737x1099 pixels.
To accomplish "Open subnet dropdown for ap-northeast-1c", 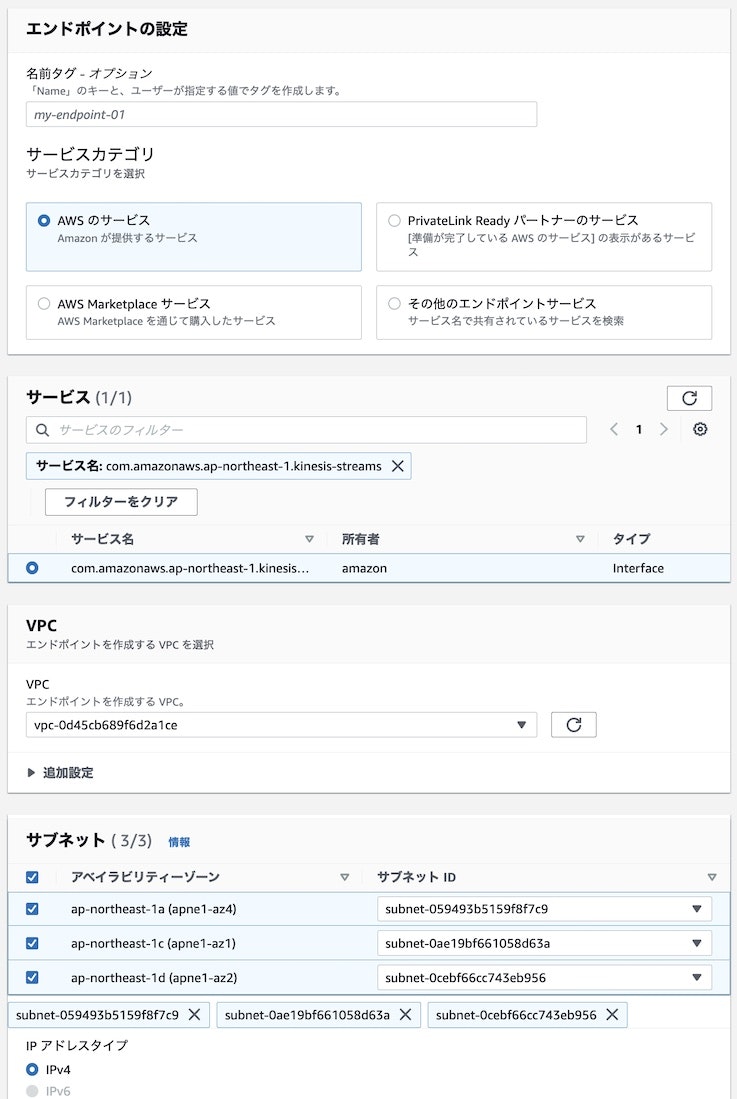I will point(544,943).
